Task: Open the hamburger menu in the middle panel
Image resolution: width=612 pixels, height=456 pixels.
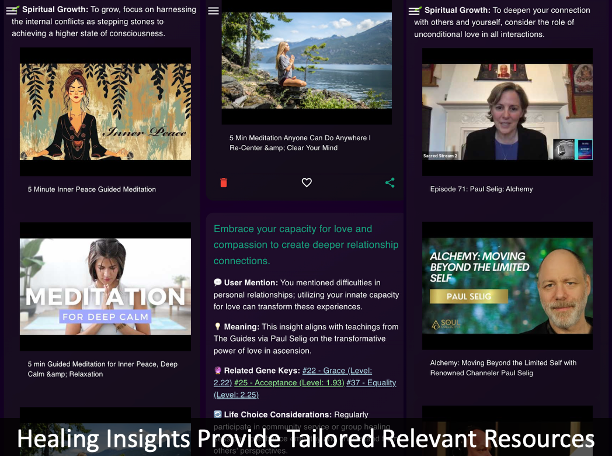Action: [213, 10]
